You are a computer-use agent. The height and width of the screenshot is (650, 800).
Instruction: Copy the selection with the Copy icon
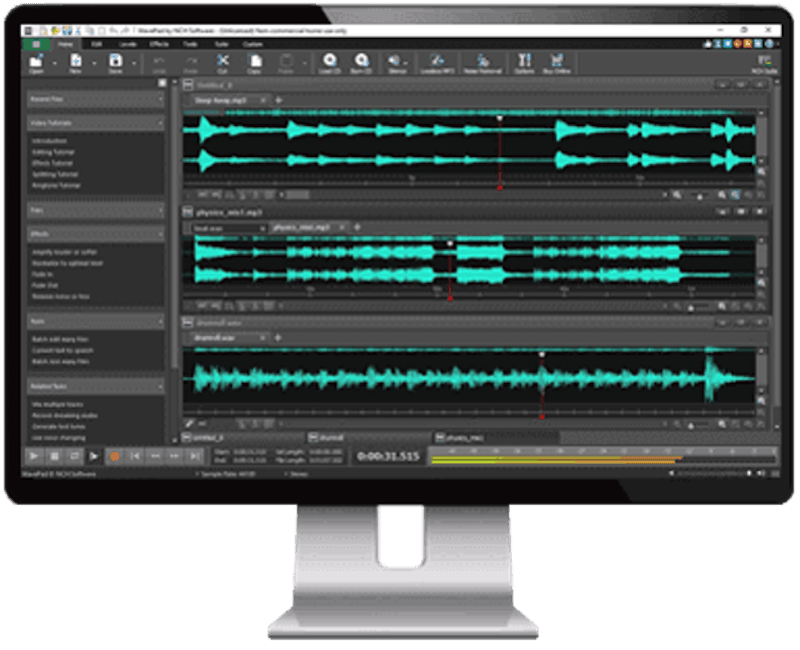tap(254, 63)
